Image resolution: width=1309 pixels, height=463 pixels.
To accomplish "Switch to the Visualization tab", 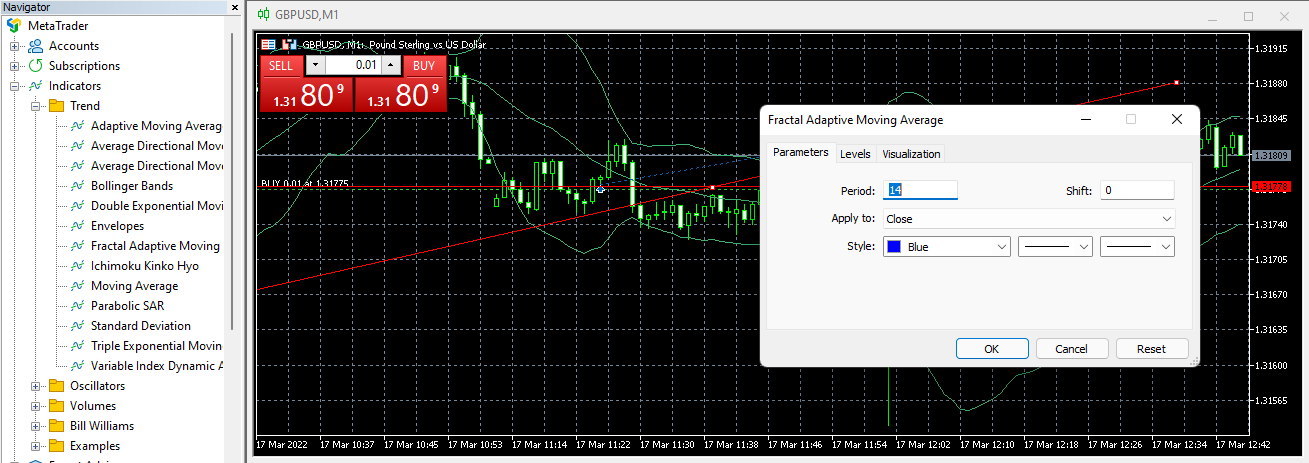I will click(911, 154).
